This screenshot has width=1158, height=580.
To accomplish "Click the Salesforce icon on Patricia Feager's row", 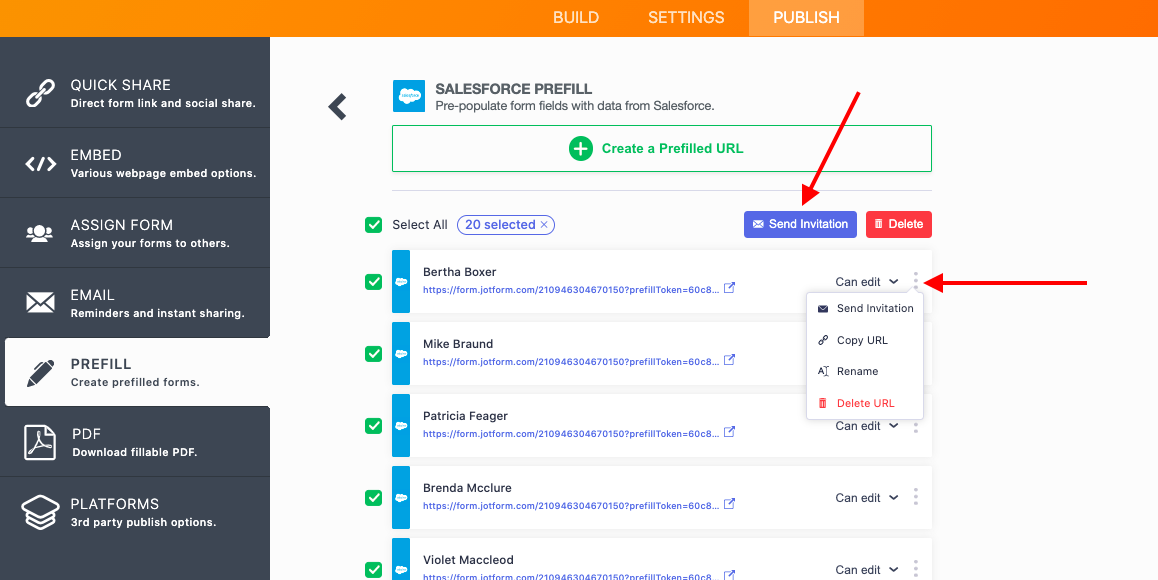I will tap(401, 426).
